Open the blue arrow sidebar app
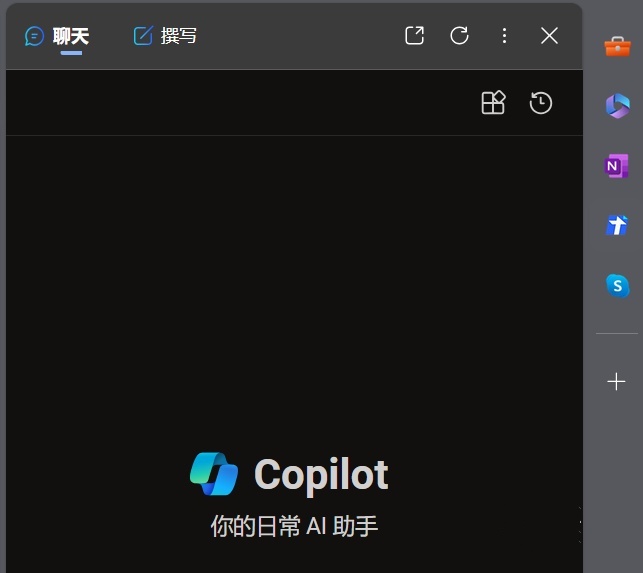This screenshot has height=573, width=643. [617, 225]
